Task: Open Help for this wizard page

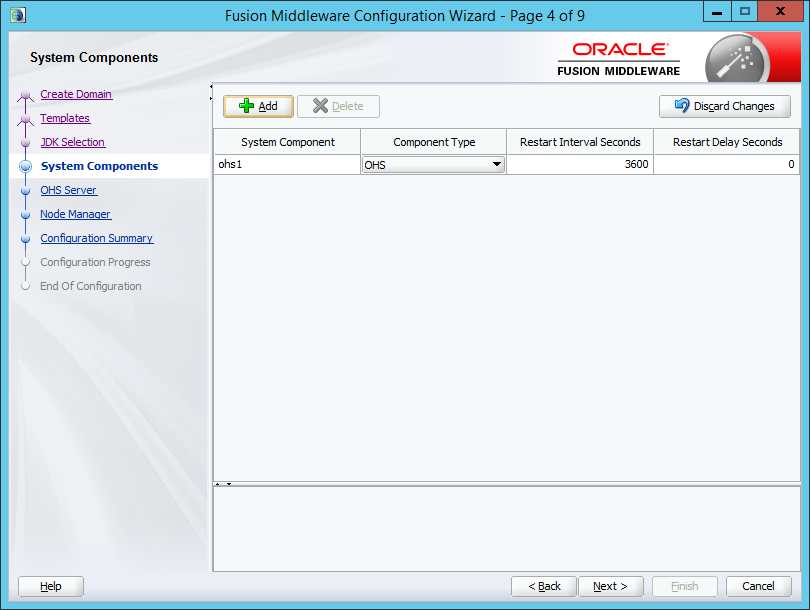Action: [51, 586]
